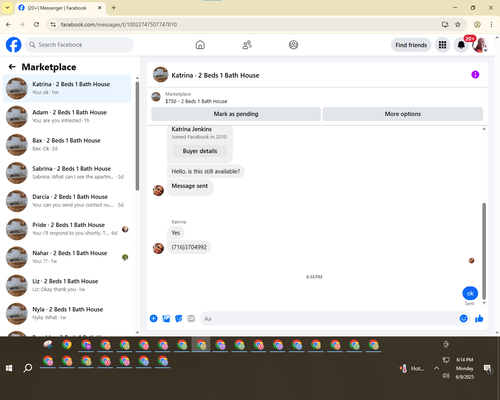Click Find friends button

[411, 45]
